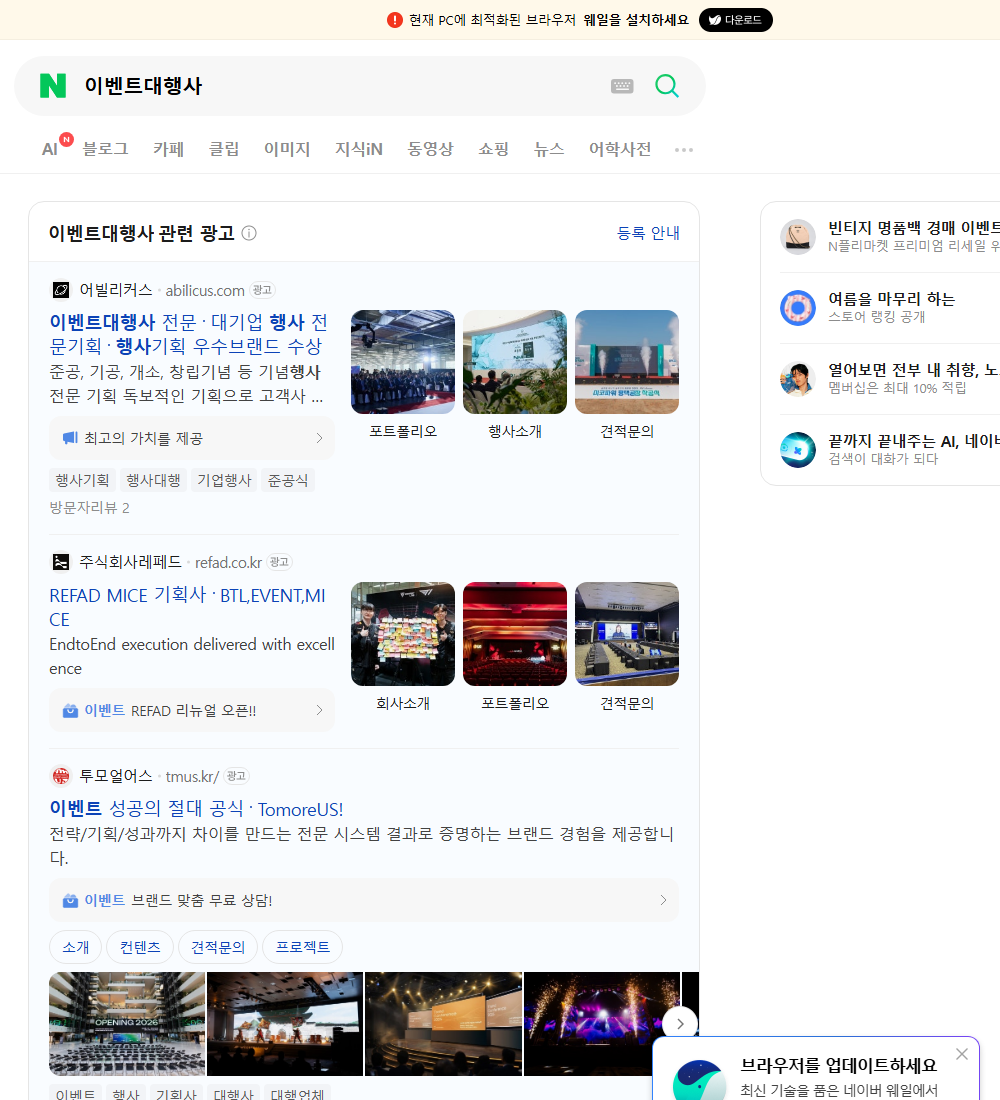Switch to the 지식iN tab
The width and height of the screenshot is (1000, 1100).
coord(359,149)
